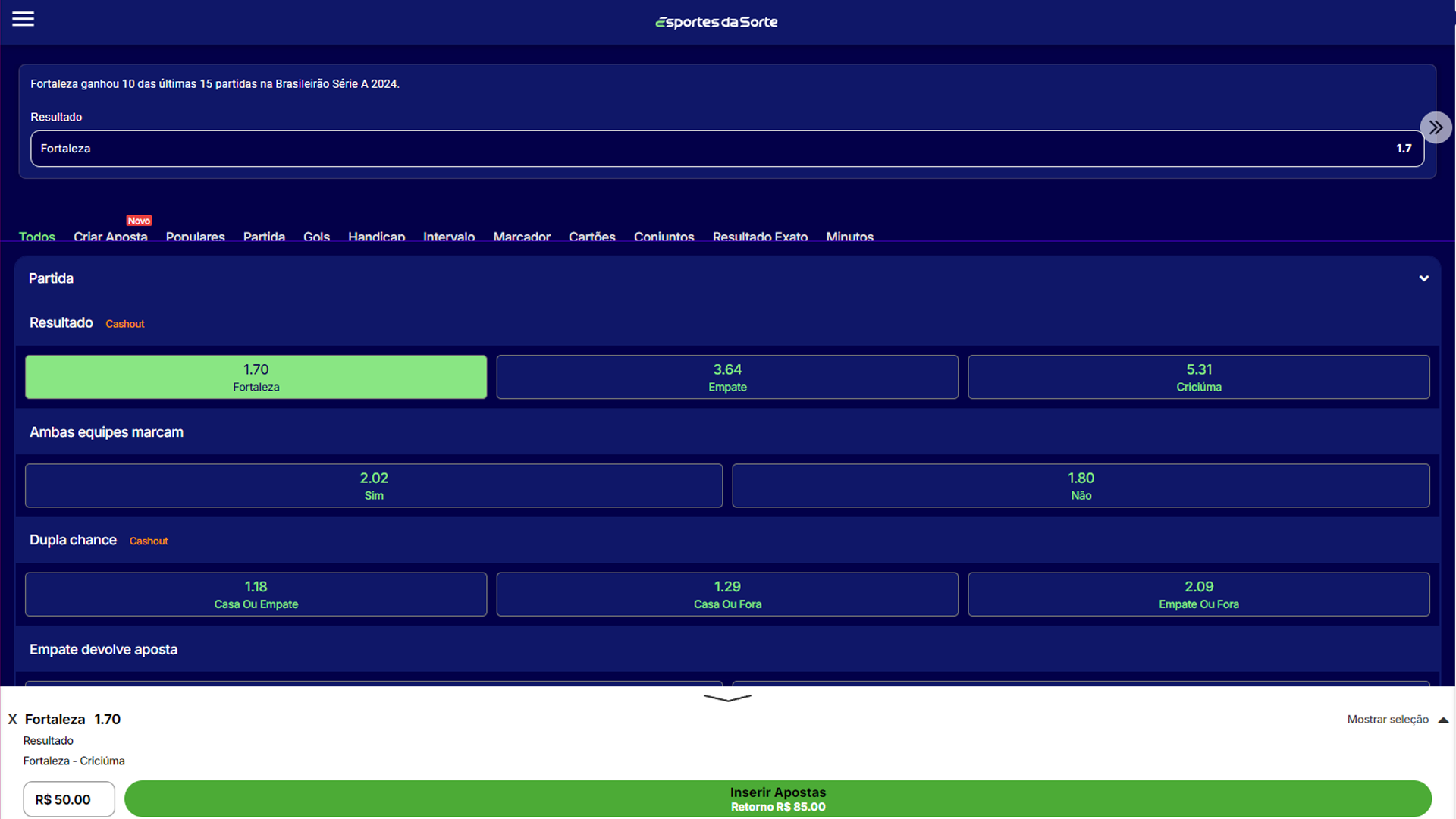Screen dimensions: 1456x819
Task: Click the Esportes da Sorte logo
Action: (716, 22)
